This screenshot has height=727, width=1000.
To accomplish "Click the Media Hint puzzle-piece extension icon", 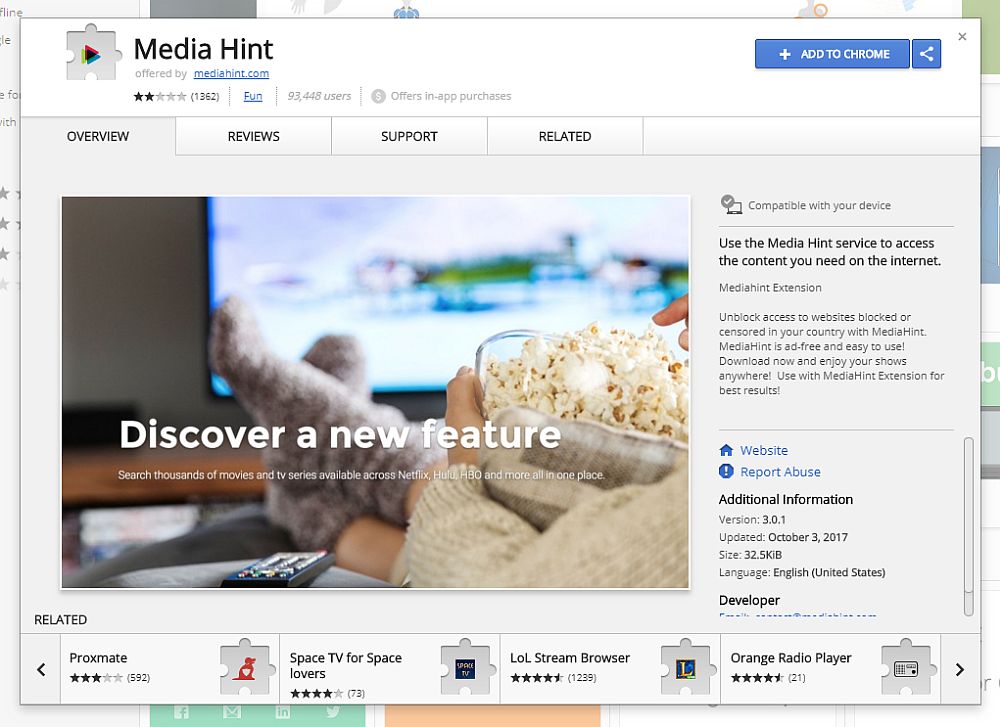I will [x=93, y=54].
